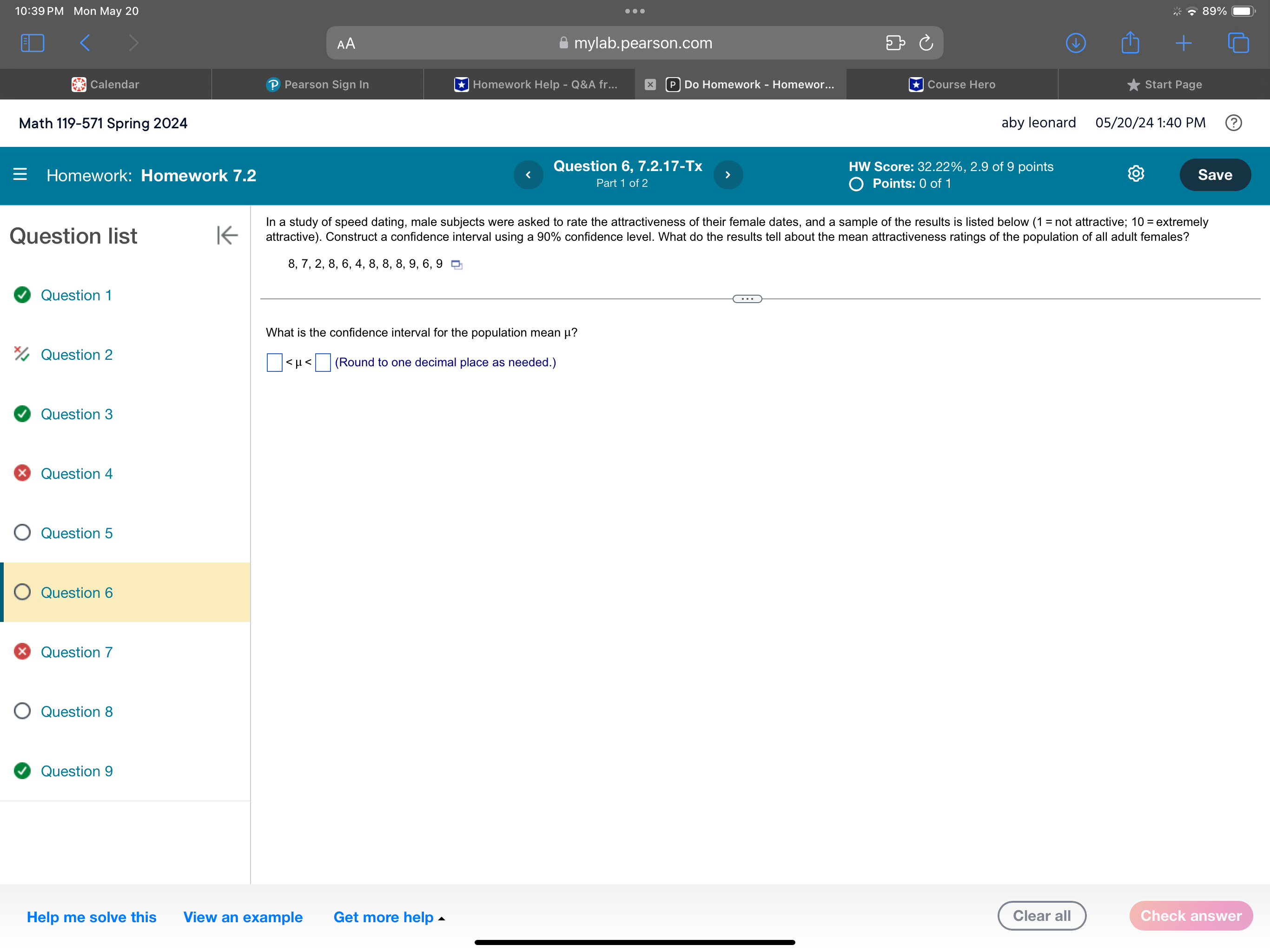
Task: Expand the Get more help menu
Action: click(389, 917)
